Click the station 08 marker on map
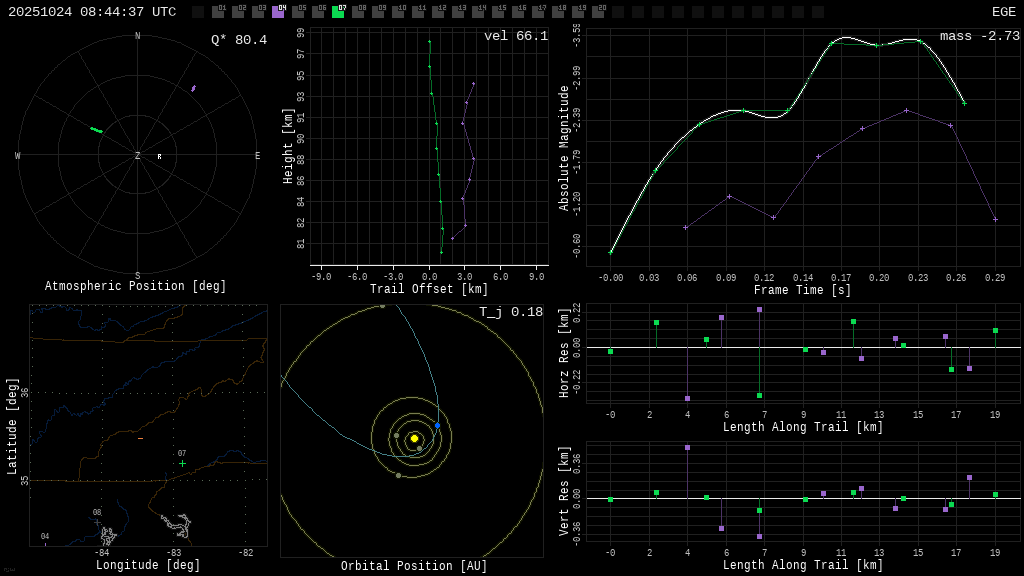 [x=97, y=521]
